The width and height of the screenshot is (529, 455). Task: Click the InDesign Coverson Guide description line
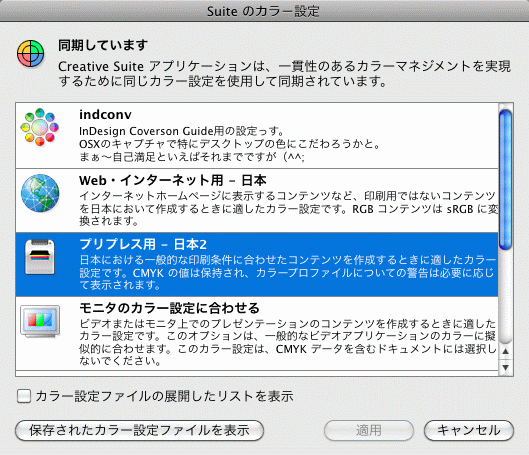182,131
